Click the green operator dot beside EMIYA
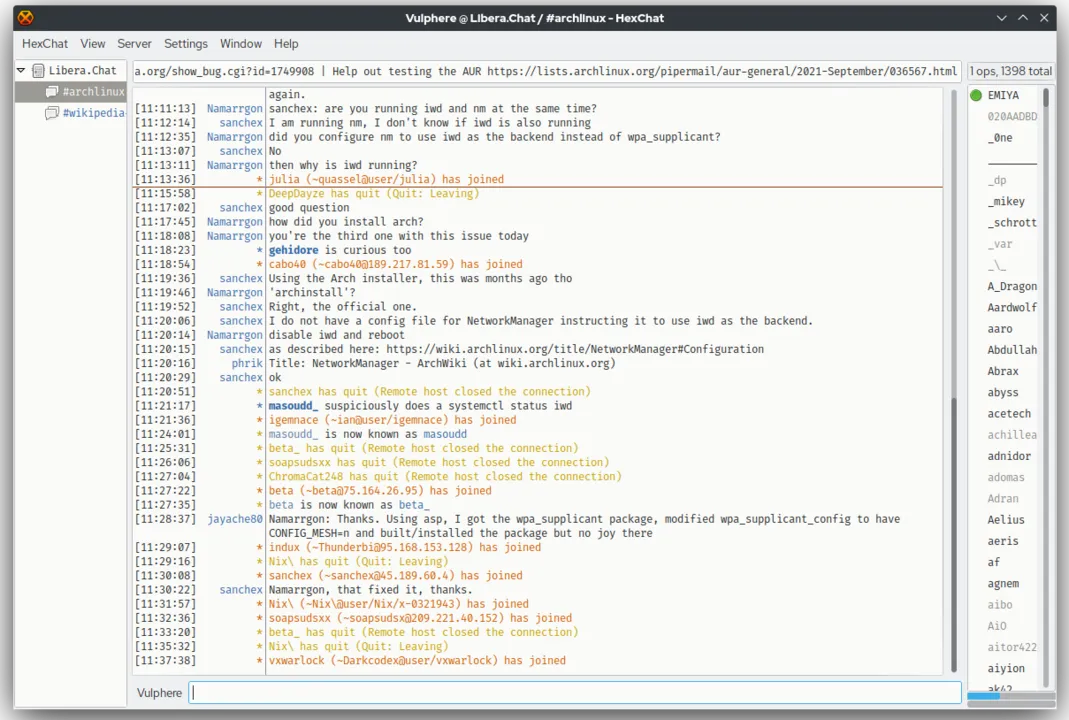The image size is (1069, 720). pos(976,95)
